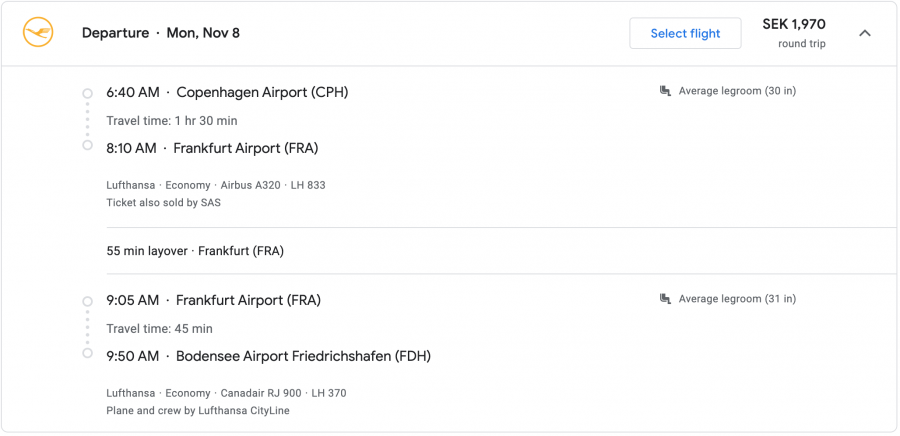Click the SEK 1,970 price
The width and height of the screenshot is (900, 436).
tap(794, 25)
